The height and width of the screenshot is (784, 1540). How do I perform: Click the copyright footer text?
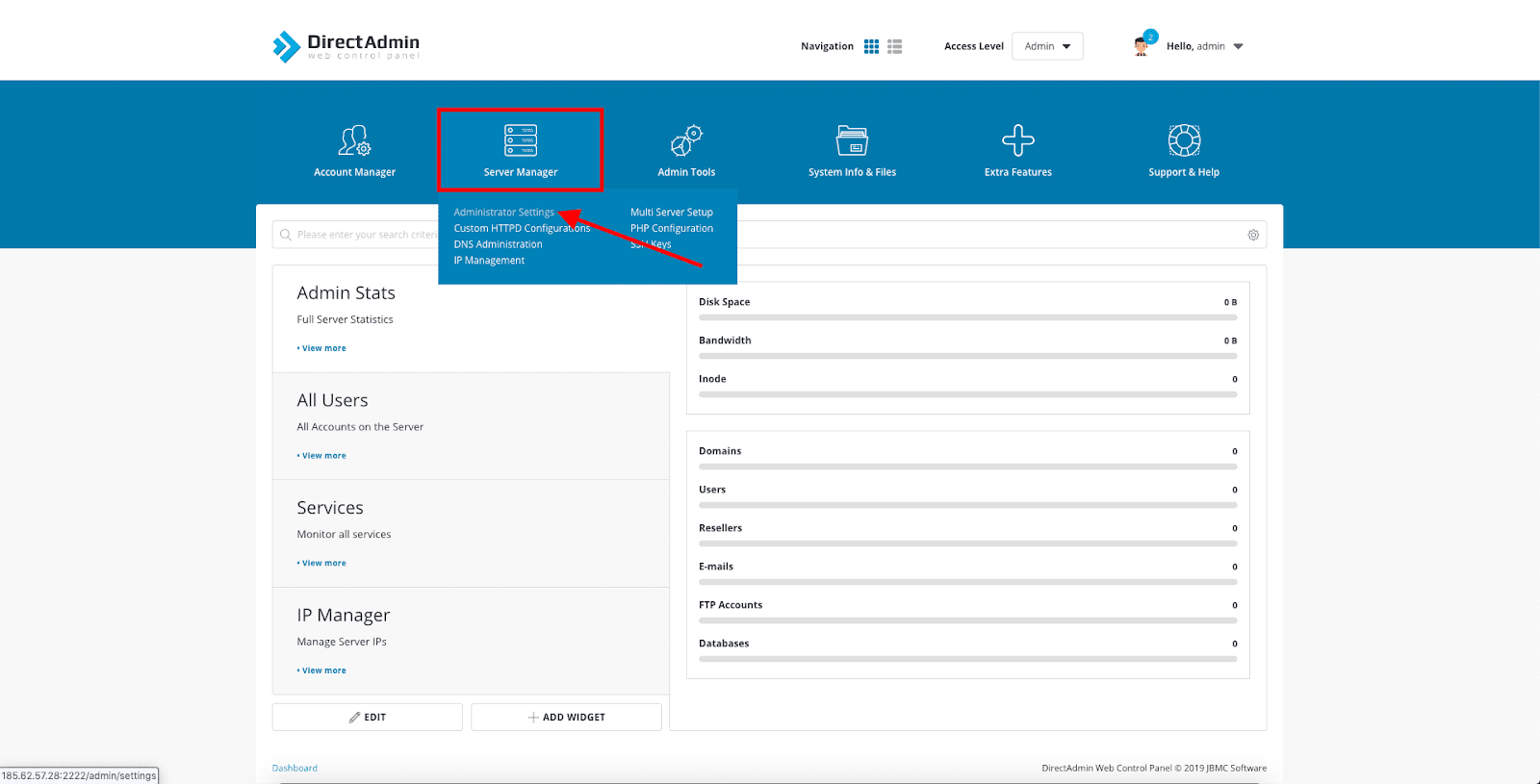click(1154, 768)
